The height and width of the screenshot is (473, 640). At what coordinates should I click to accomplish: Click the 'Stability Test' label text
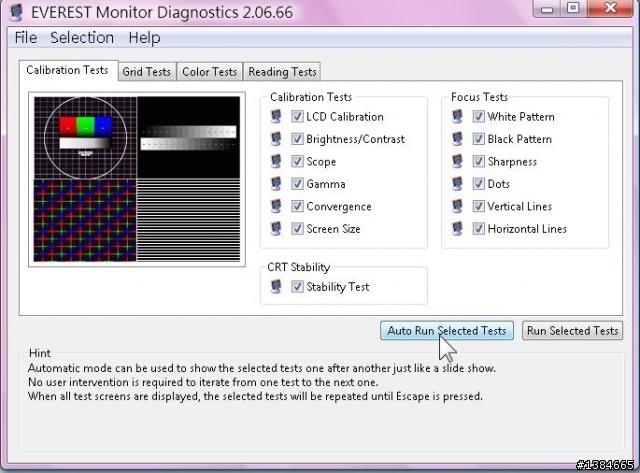pos(338,287)
